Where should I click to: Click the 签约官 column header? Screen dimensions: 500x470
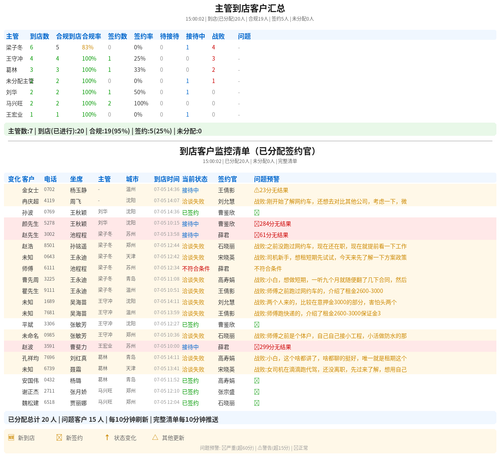click(x=227, y=179)
